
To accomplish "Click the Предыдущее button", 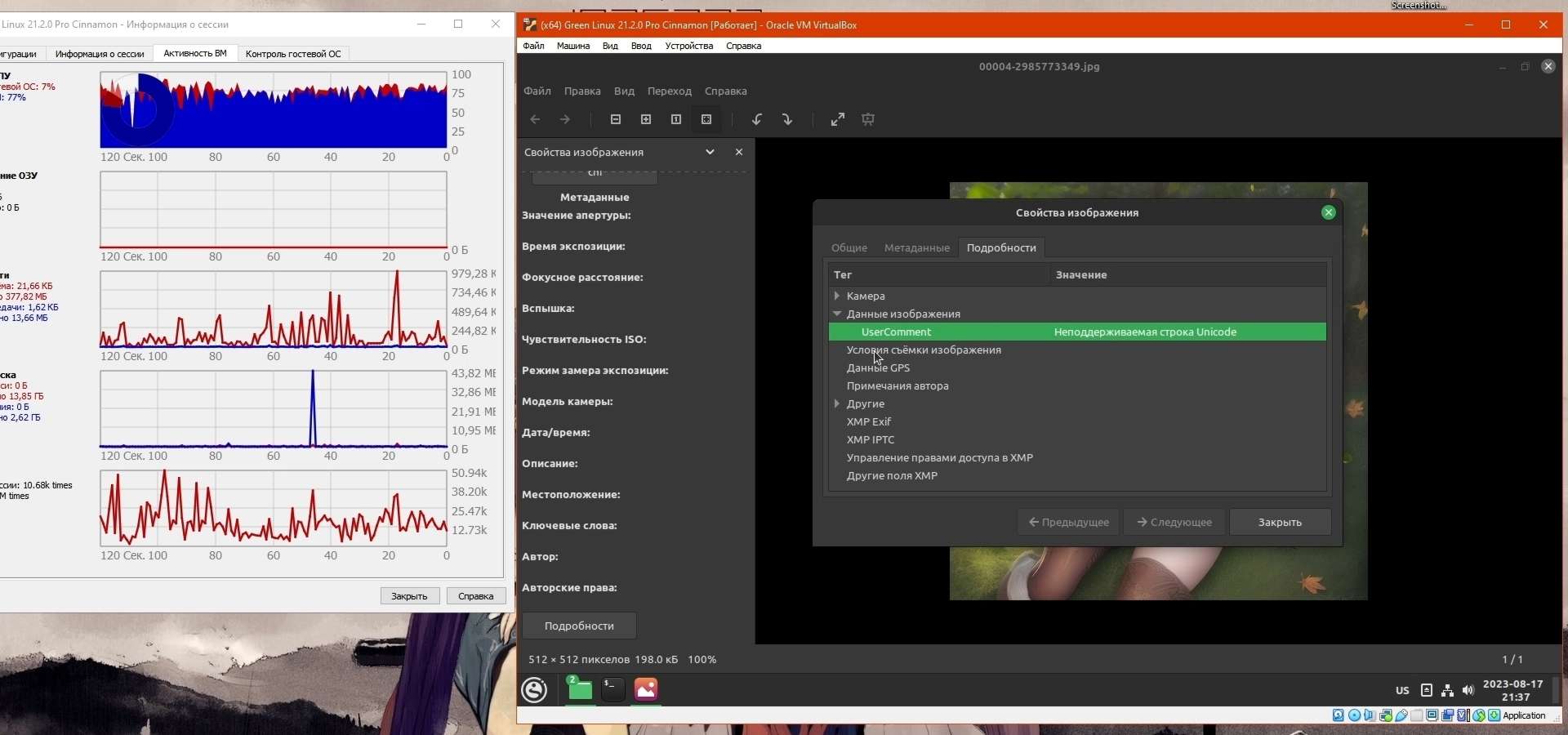I will [1068, 522].
